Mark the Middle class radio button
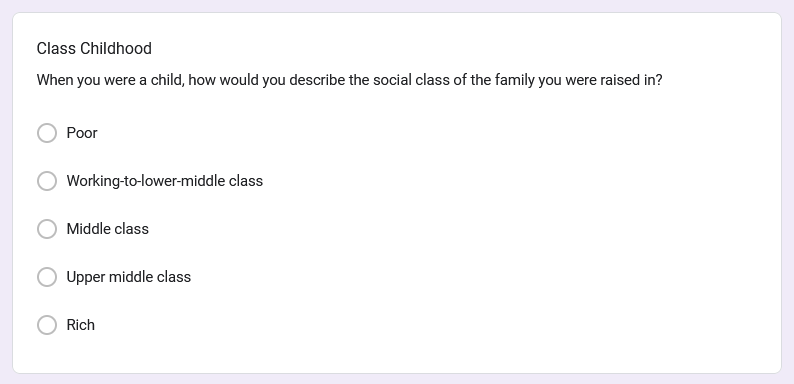Image resolution: width=794 pixels, height=384 pixels. click(x=47, y=229)
